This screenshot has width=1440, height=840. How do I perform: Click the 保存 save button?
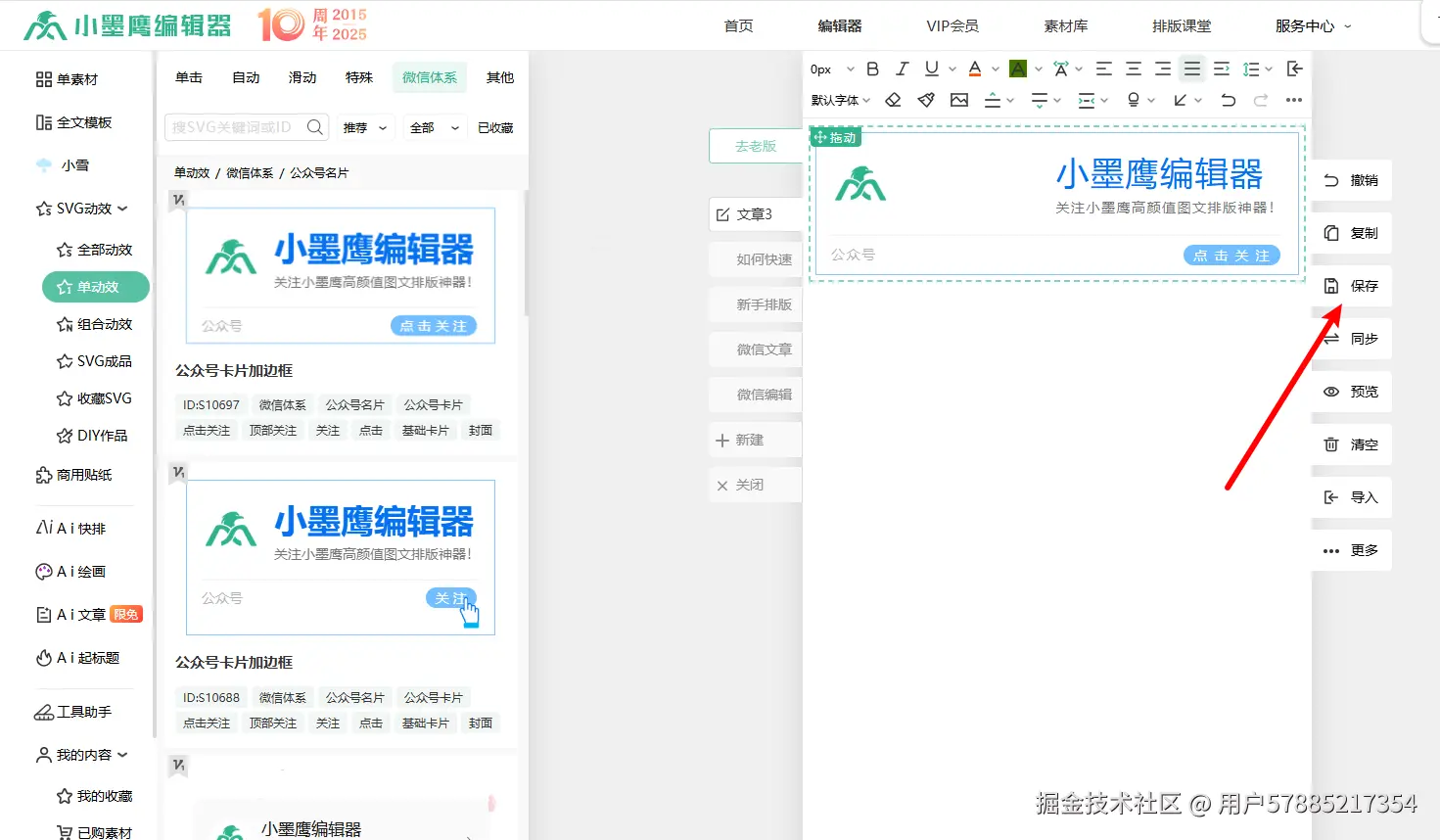click(x=1351, y=286)
